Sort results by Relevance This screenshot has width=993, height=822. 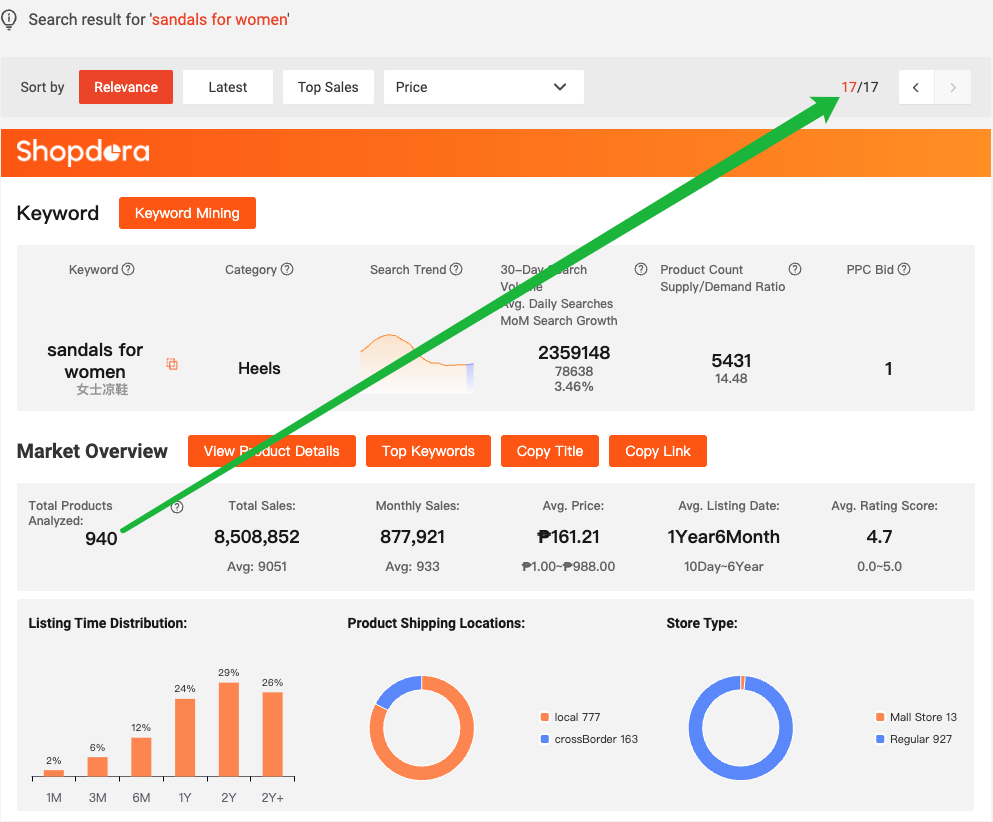tap(126, 87)
